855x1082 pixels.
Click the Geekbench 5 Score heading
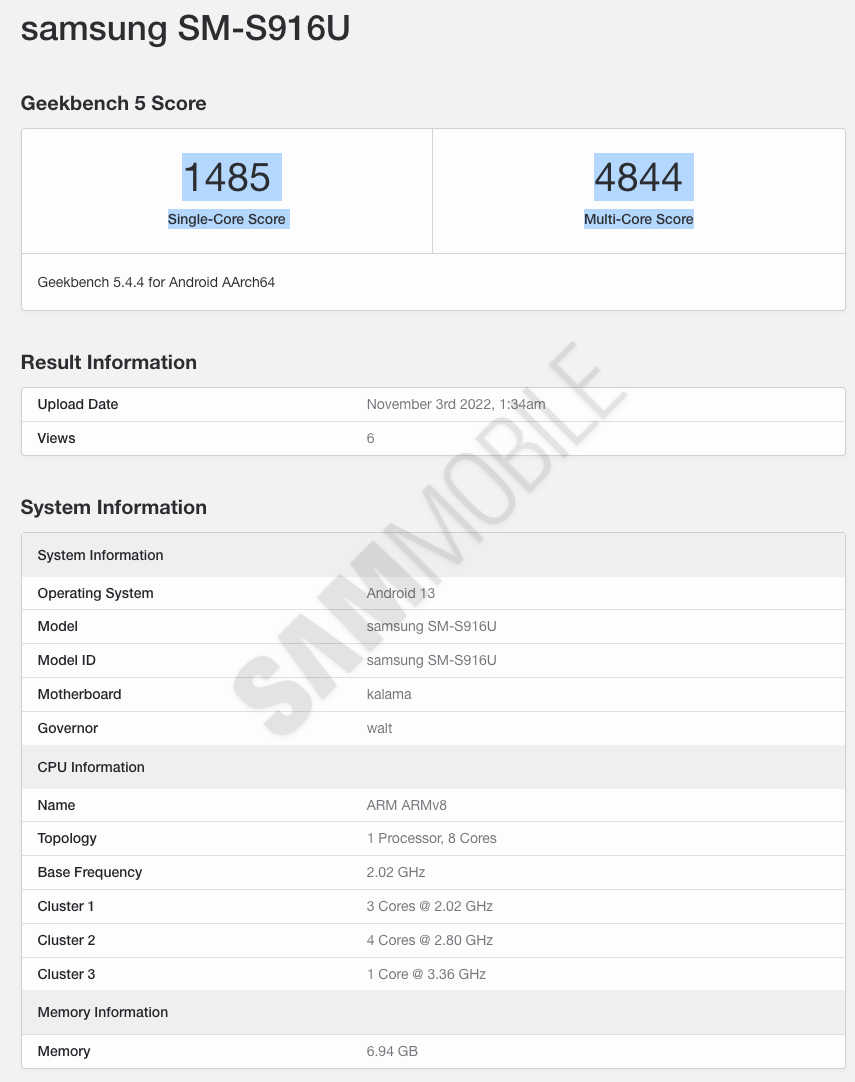point(113,103)
